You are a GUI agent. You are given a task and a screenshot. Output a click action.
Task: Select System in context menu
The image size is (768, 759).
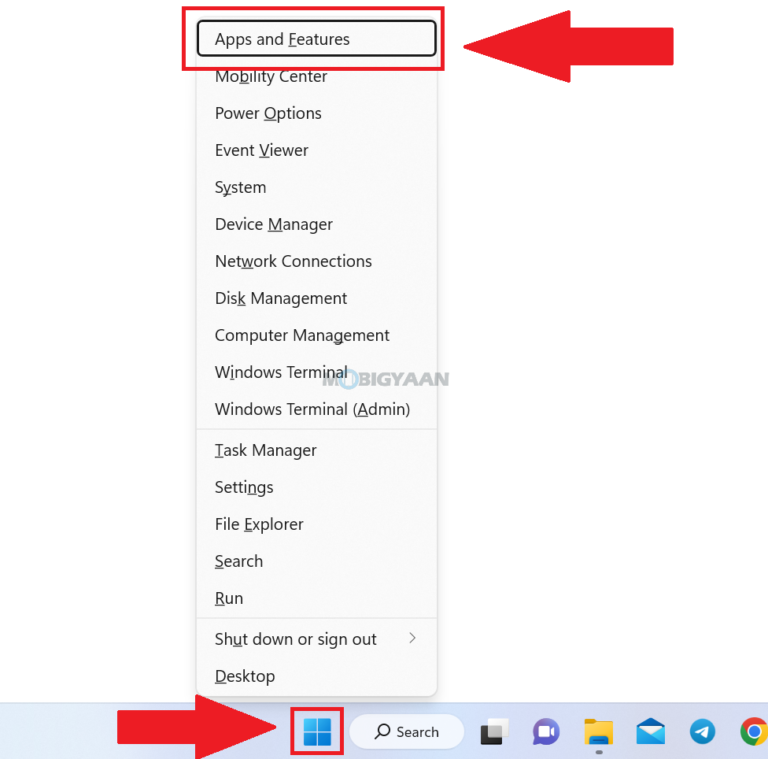point(316,187)
